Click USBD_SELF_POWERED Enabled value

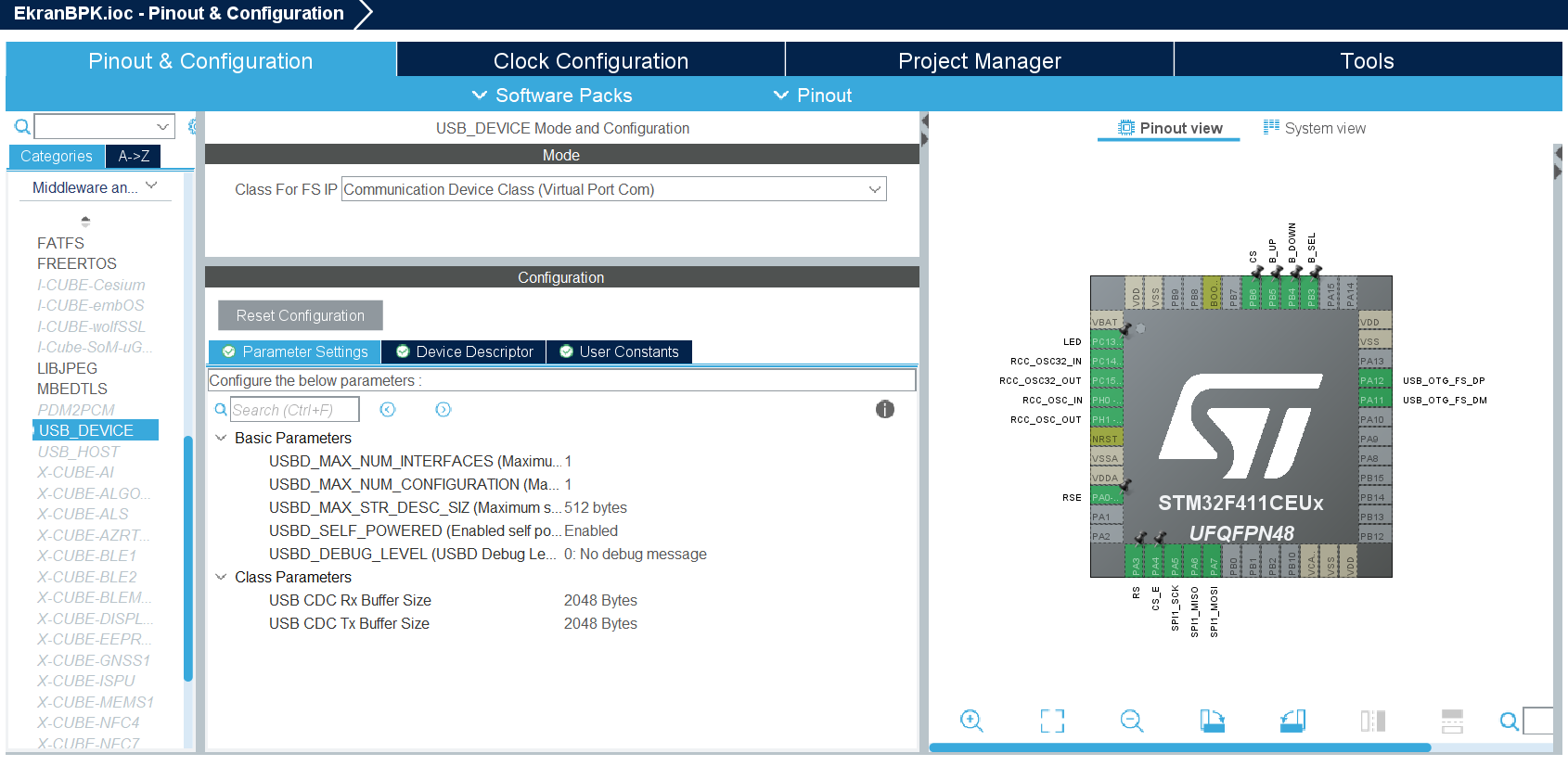[591, 530]
